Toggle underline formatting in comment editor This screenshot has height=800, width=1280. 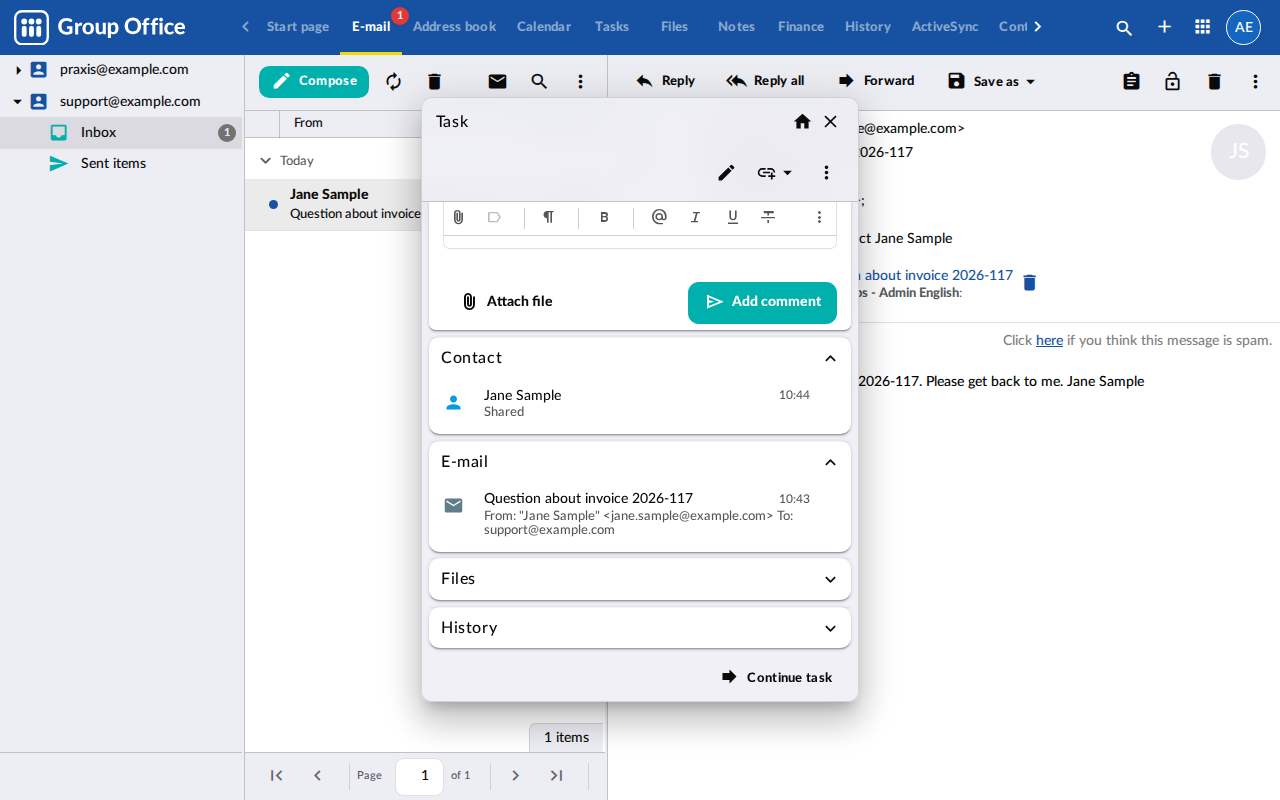pos(732,217)
